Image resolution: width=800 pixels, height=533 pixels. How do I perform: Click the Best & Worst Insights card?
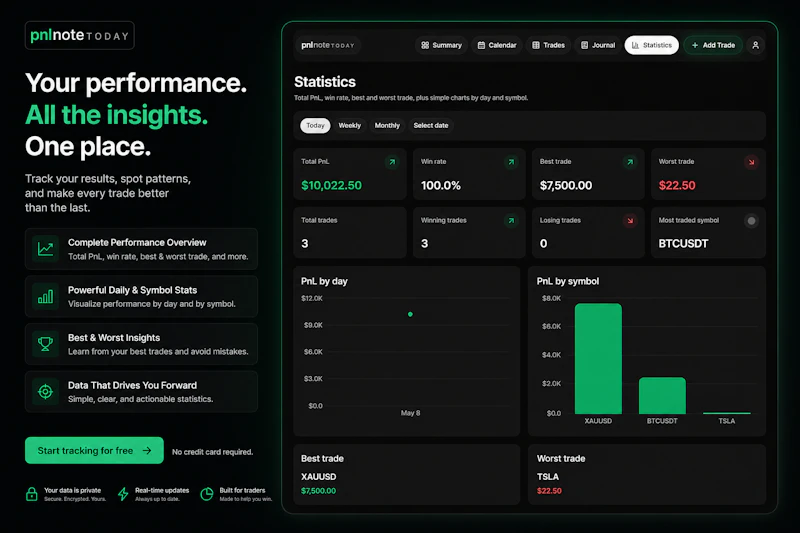(x=141, y=344)
